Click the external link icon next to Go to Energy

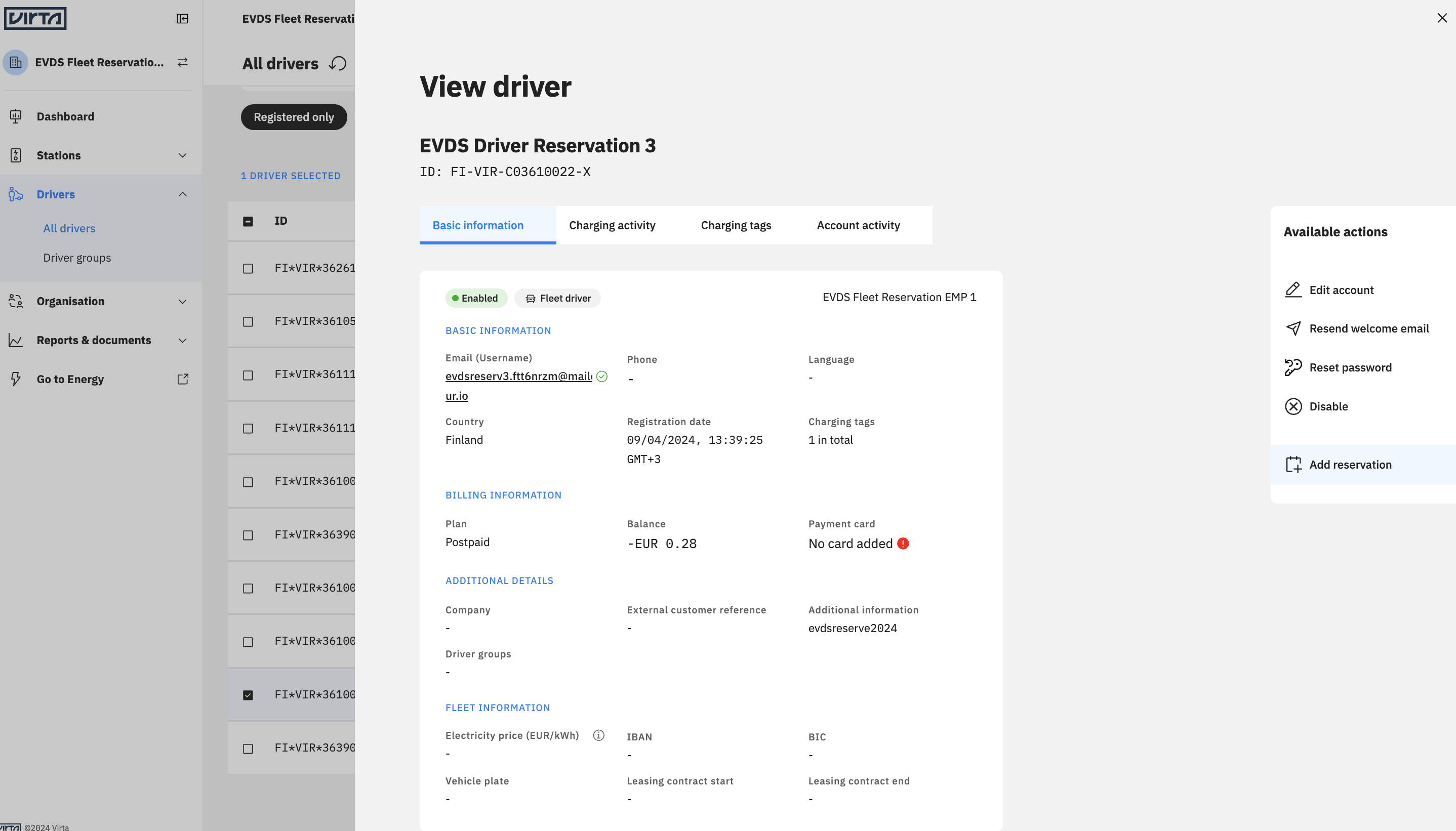(x=183, y=379)
